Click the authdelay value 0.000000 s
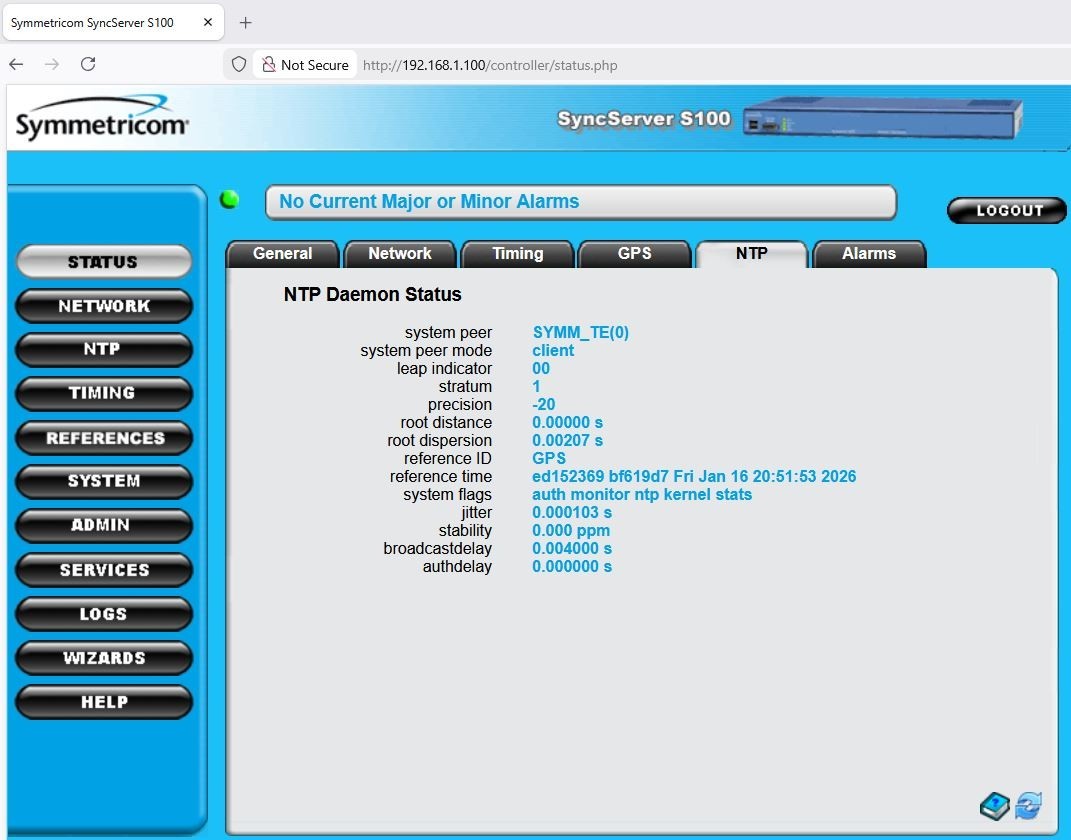 pos(572,567)
